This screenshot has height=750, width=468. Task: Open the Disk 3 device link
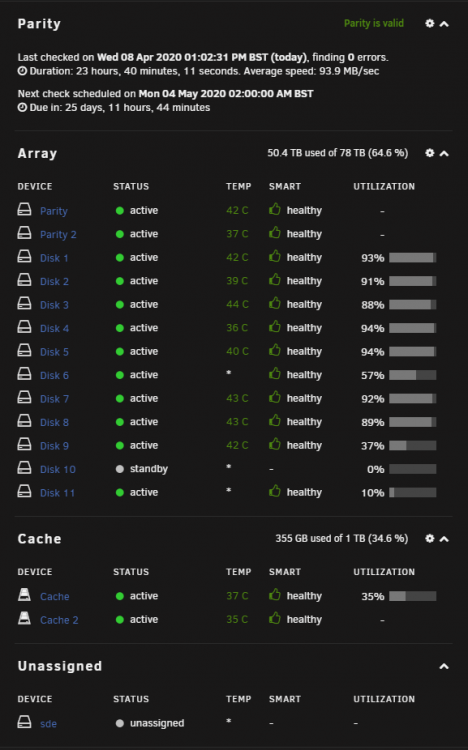[x=54, y=305]
